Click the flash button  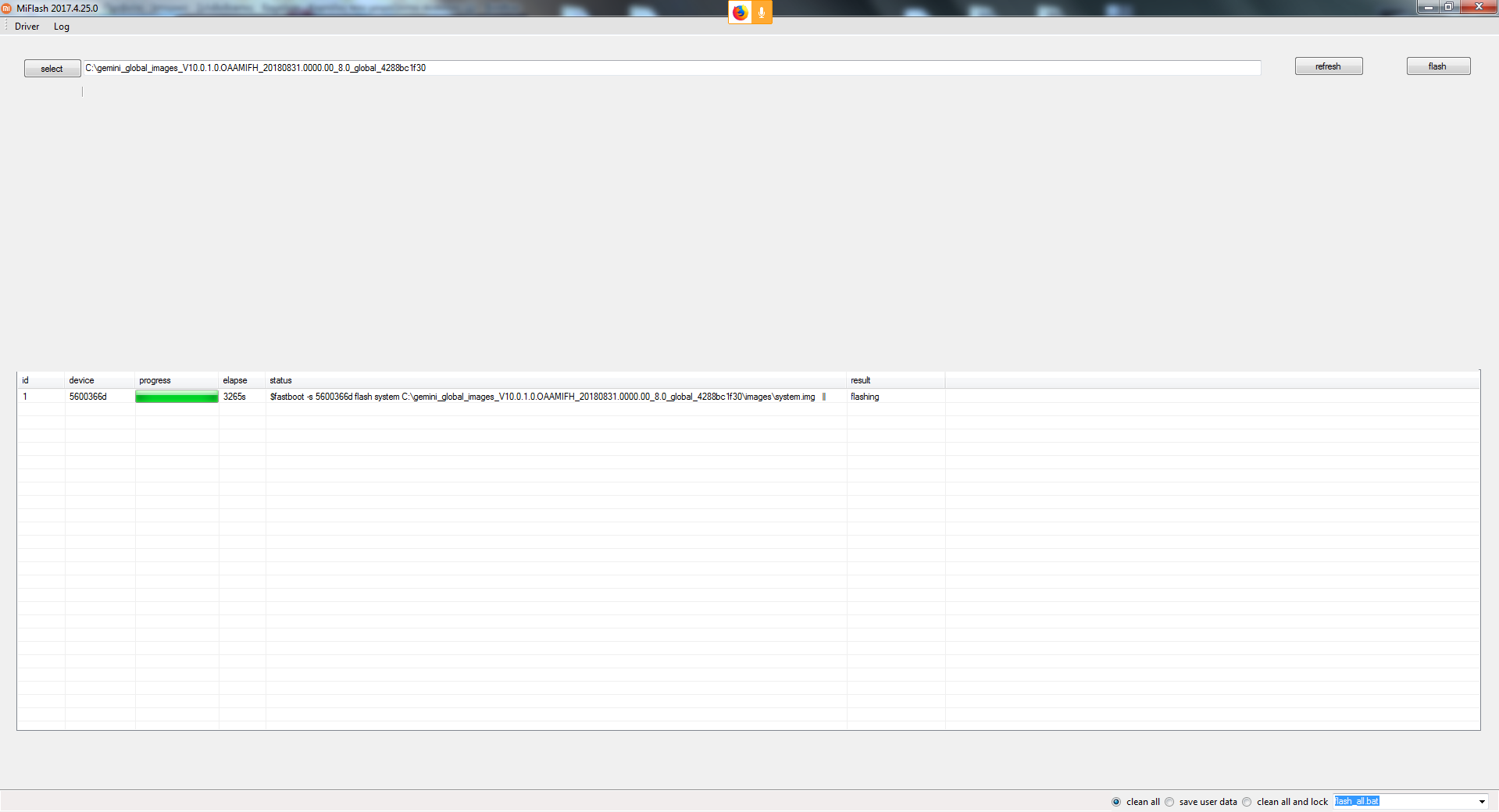[x=1438, y=66]
